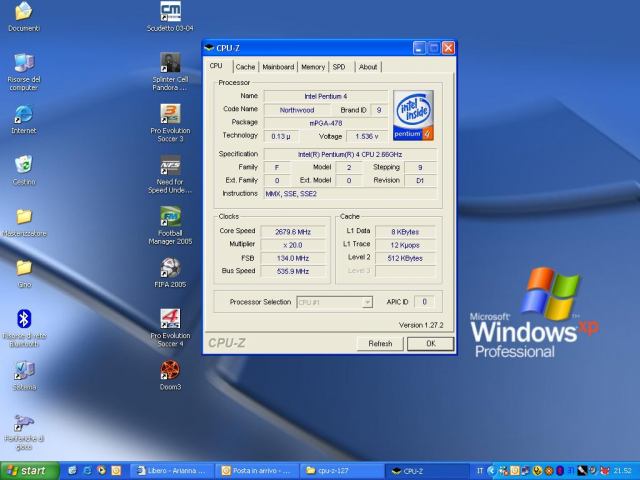This screenshot has width=640, height=480.
Task: Open the Documenti desktop folder
Action: [24, 16]
